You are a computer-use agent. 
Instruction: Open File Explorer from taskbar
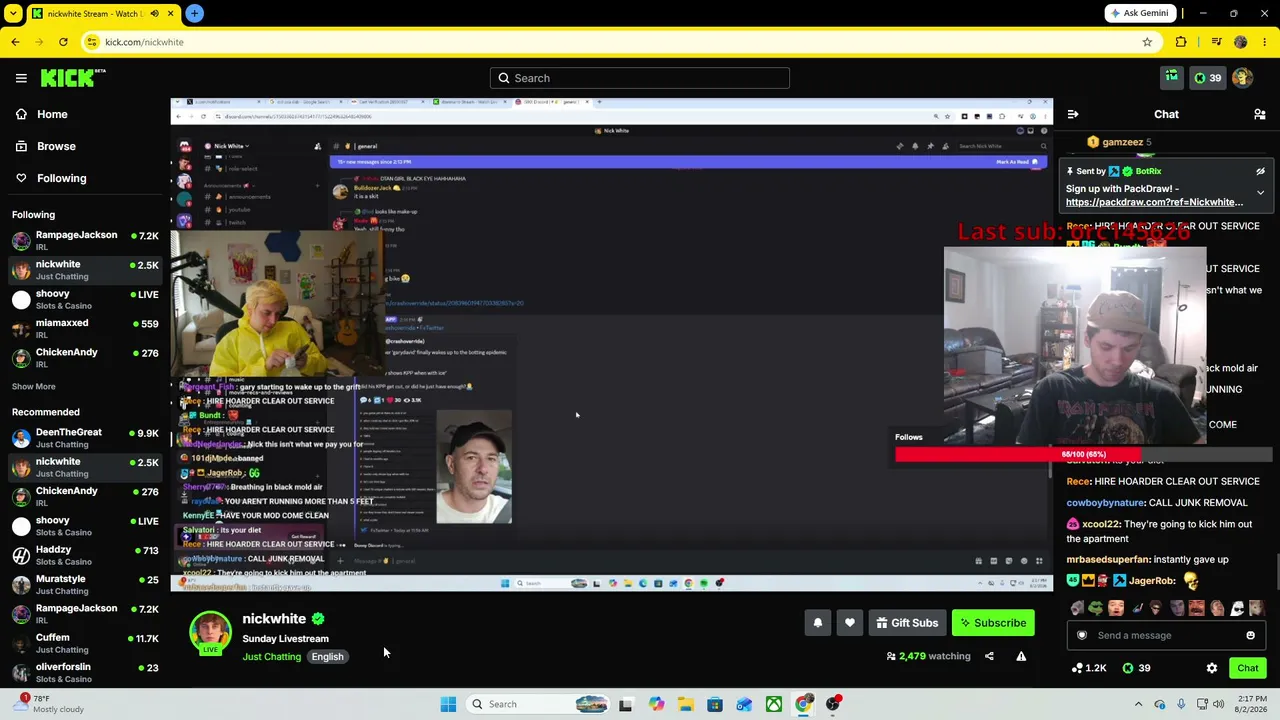coord(685,704)
